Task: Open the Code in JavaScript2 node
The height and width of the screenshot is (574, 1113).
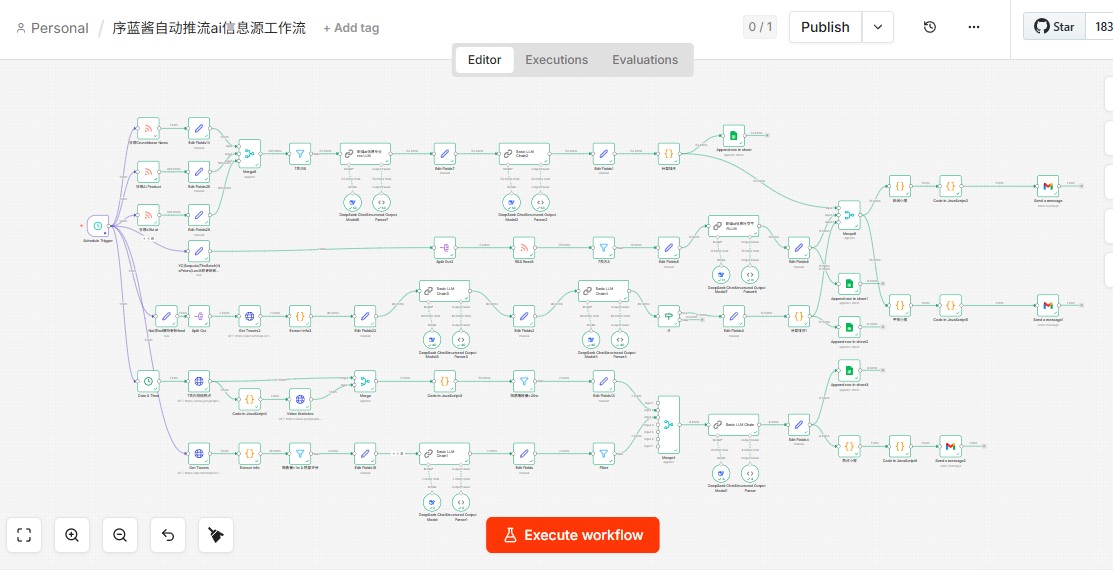Action: pyautogui.click(x=950, y=187)
